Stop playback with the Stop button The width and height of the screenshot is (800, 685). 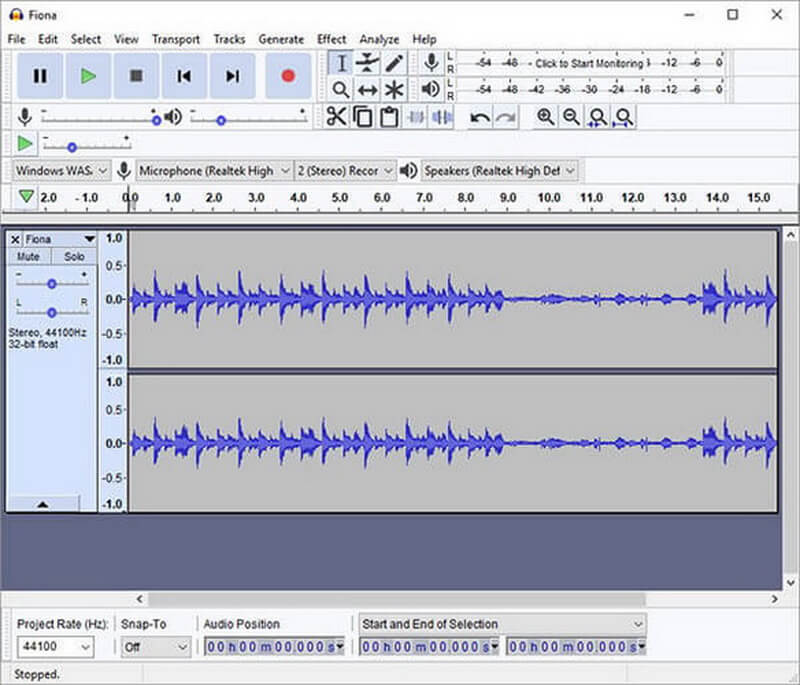(x=136, y=76)
